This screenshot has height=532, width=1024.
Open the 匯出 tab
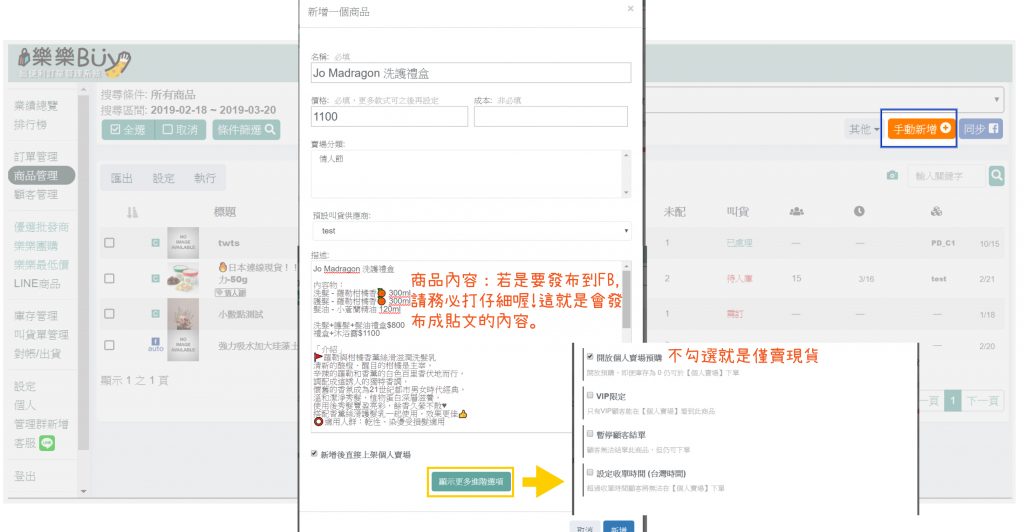click(121, 178)
